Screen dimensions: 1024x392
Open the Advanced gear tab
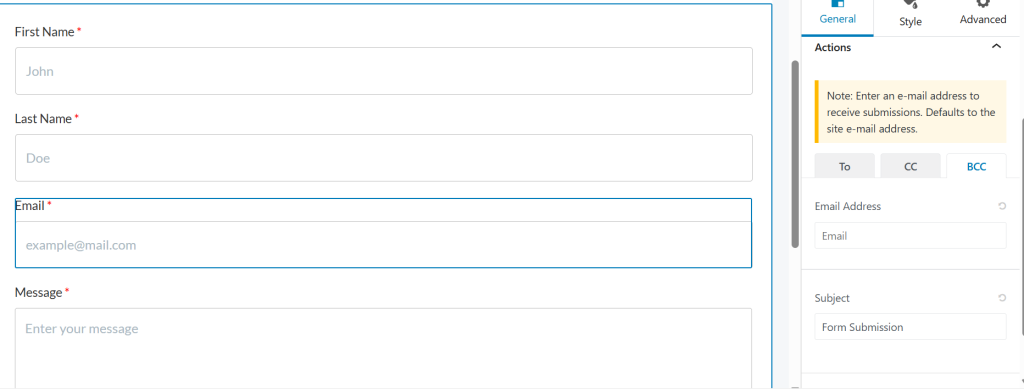[983, 3]
